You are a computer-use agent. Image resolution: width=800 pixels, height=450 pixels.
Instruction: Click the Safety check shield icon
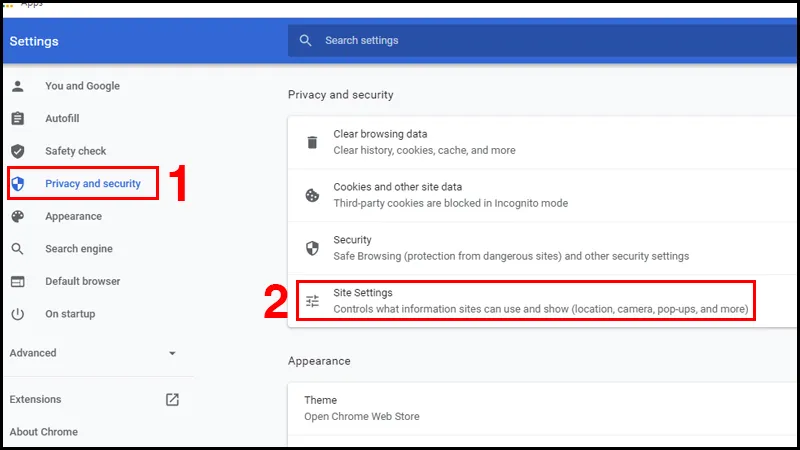coord(17,151)
